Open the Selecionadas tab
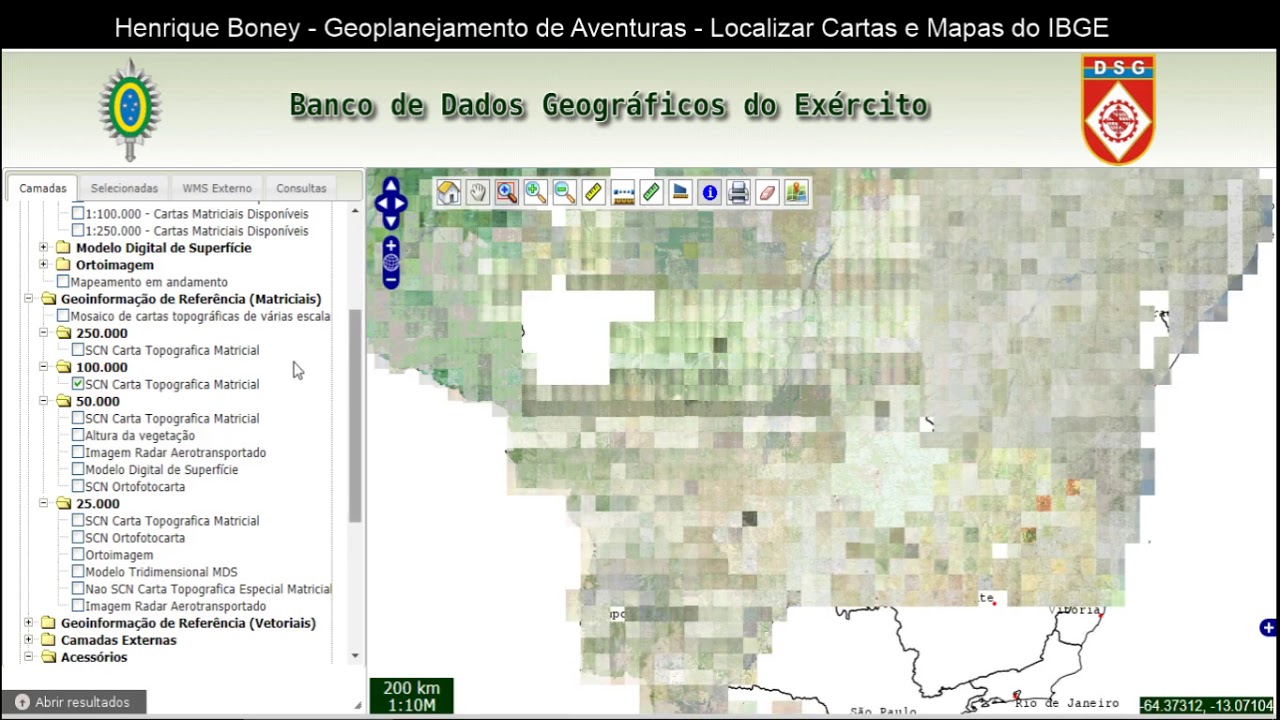The height and width of the screenshot is (720, 1280). pos(124,188)
